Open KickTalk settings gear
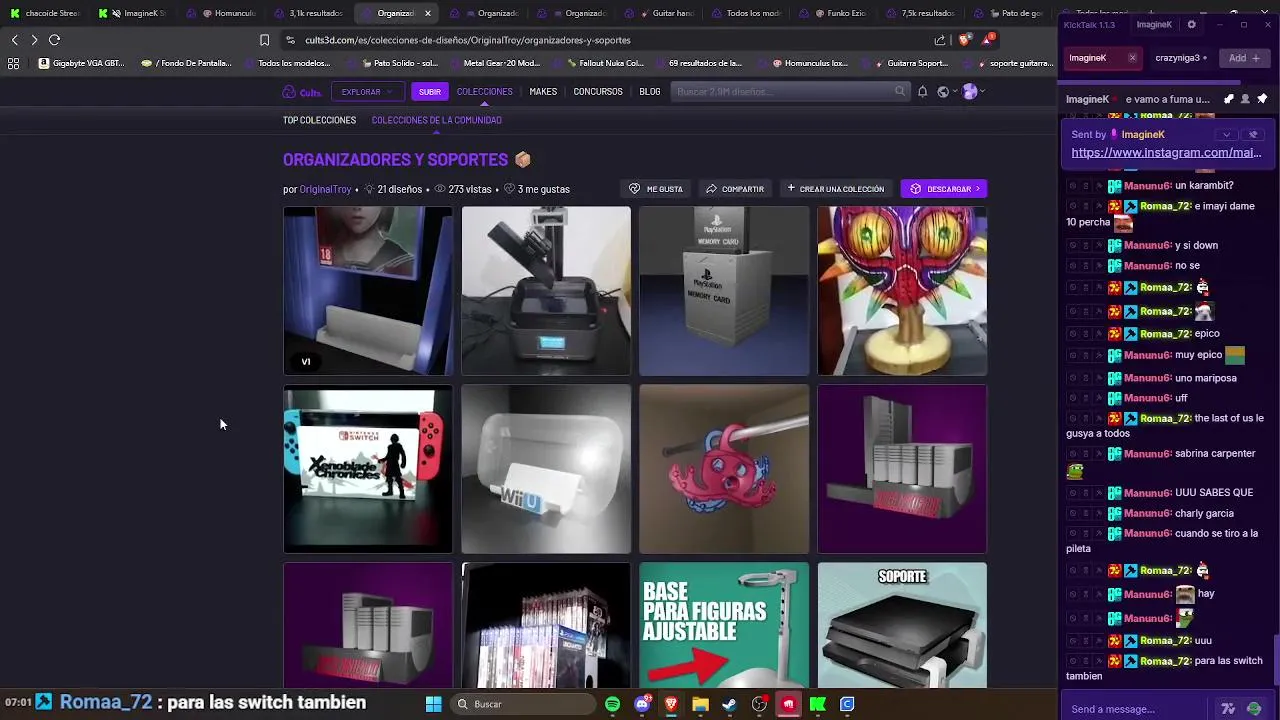The image size is (1280, 720). point(1191,24)
